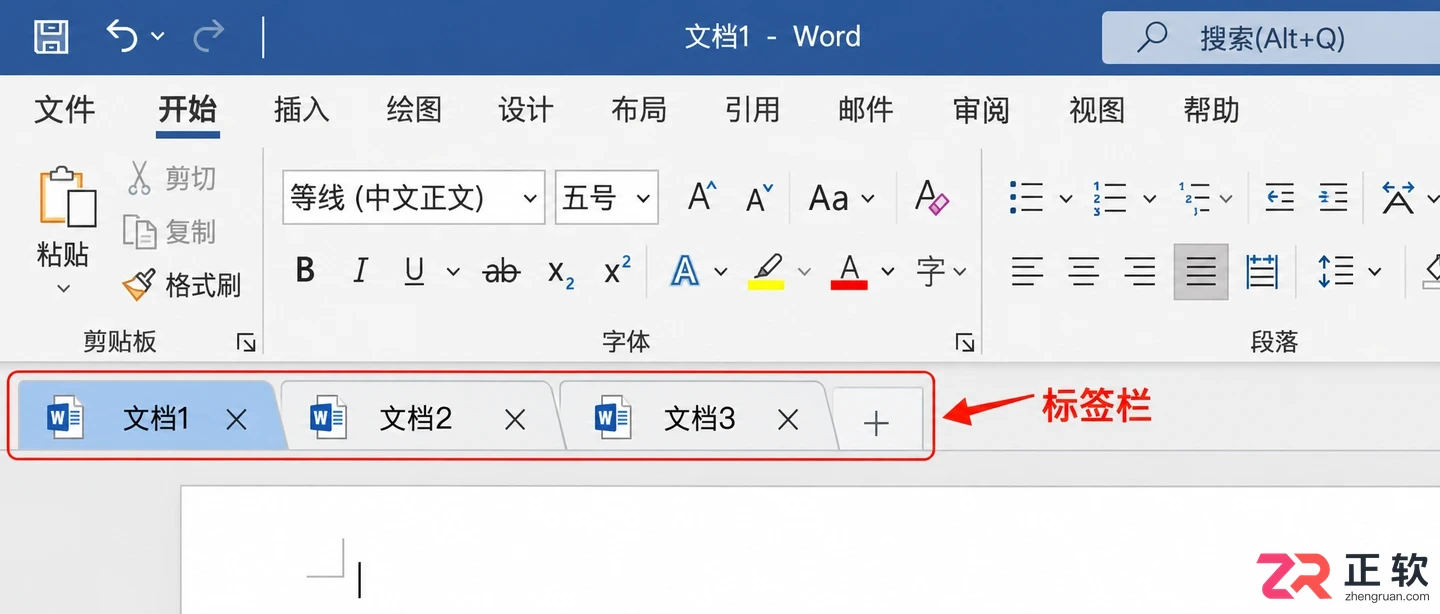Open the 视图 ribbon tab
Screen dimensions: 1440x614
coord(1097,110)
